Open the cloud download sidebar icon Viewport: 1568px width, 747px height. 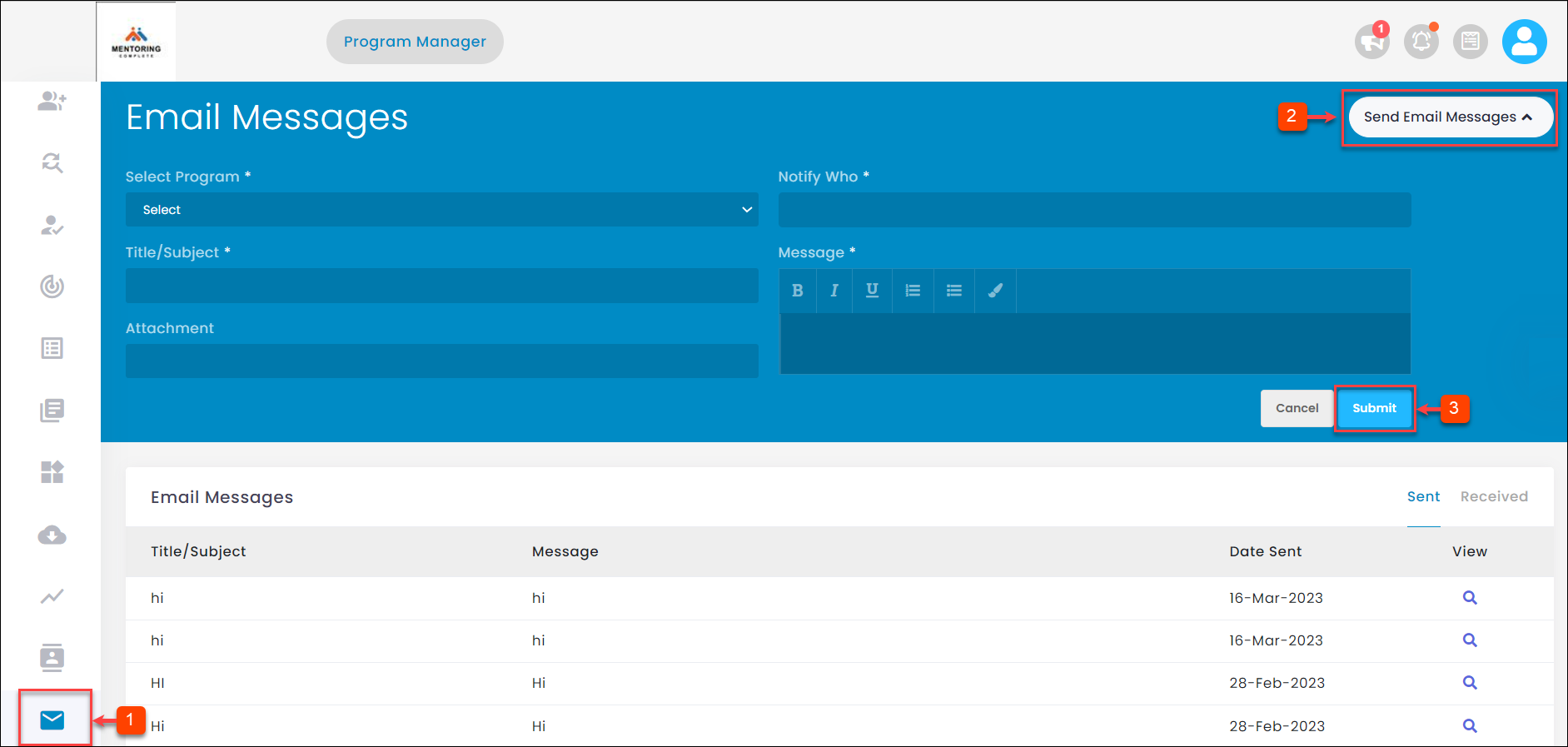[52, 535]
